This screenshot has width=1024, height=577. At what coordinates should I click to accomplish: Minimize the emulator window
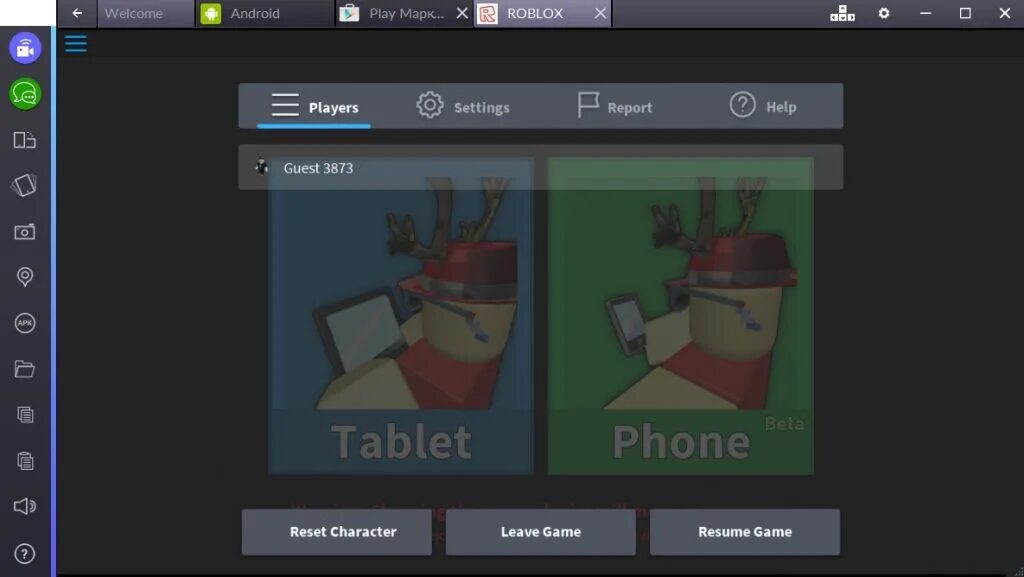(925, 13)
